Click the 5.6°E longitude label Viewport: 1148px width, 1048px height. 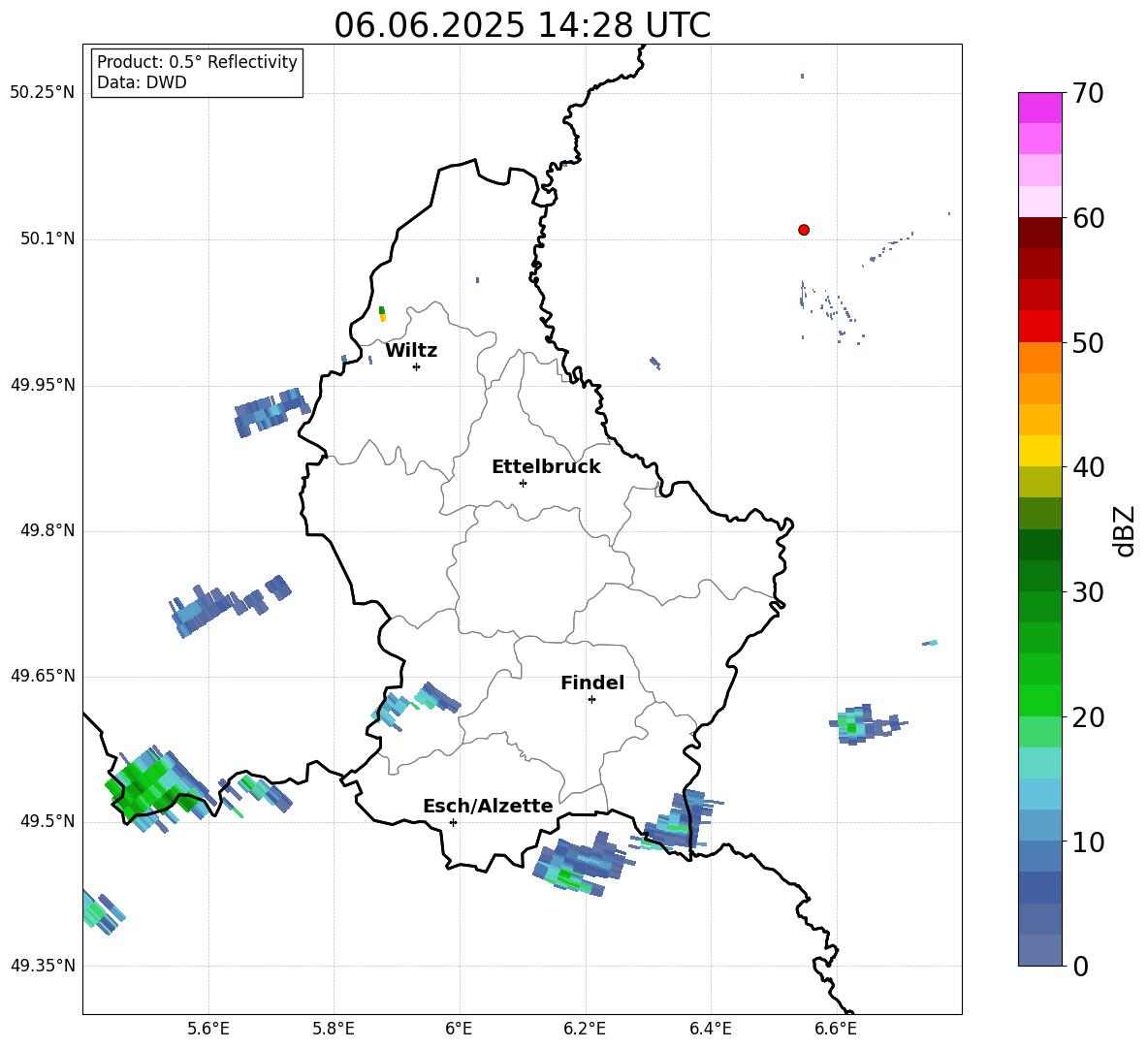click(208, 1029)
